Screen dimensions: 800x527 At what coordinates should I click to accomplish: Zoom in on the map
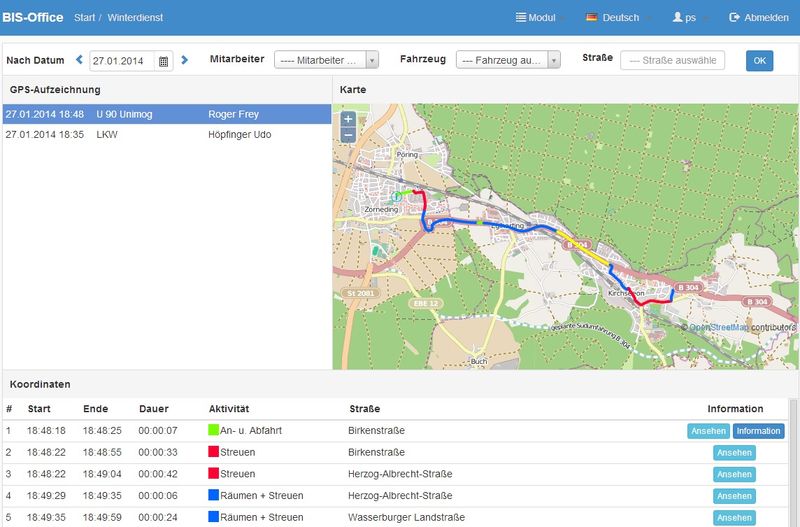(x=348, y=119)
